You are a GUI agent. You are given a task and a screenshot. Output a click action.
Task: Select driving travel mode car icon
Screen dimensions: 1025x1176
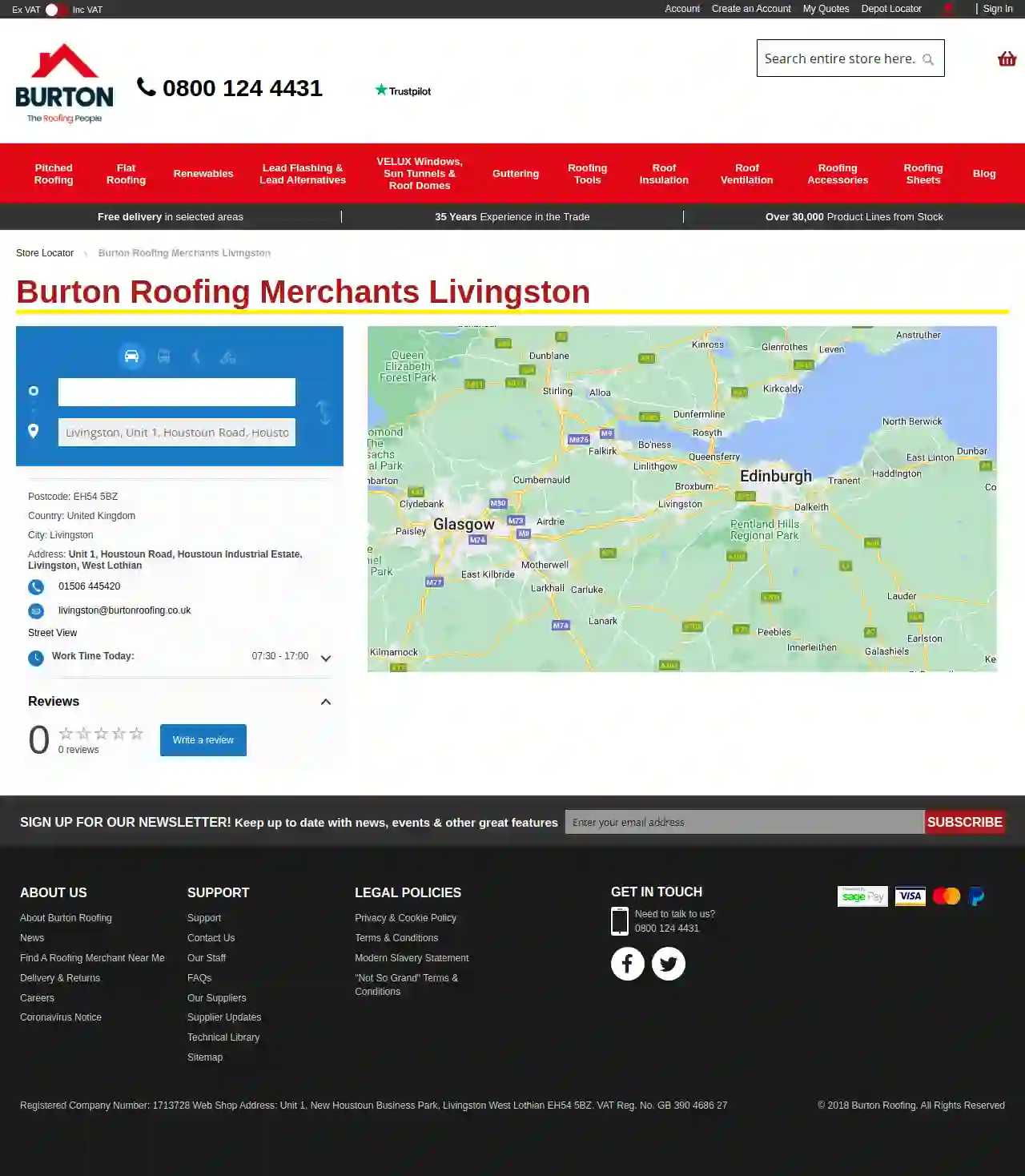click(x=131, y=356)
